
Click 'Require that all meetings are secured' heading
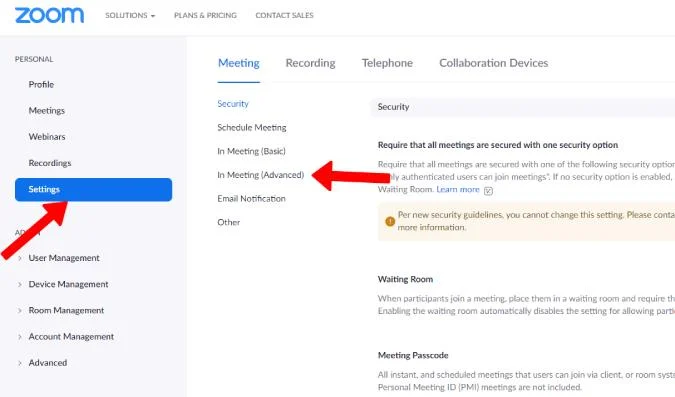point(498,145)
